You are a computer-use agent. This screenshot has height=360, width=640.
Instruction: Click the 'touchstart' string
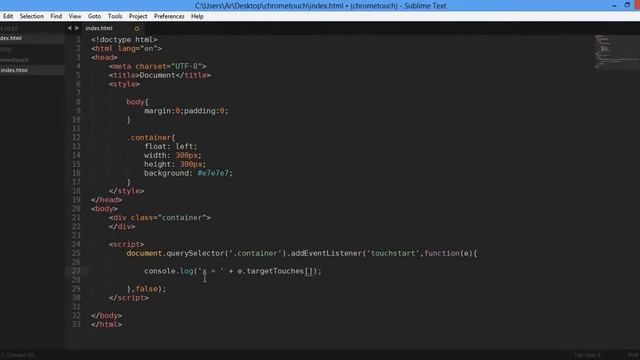(x=393, y=253)
